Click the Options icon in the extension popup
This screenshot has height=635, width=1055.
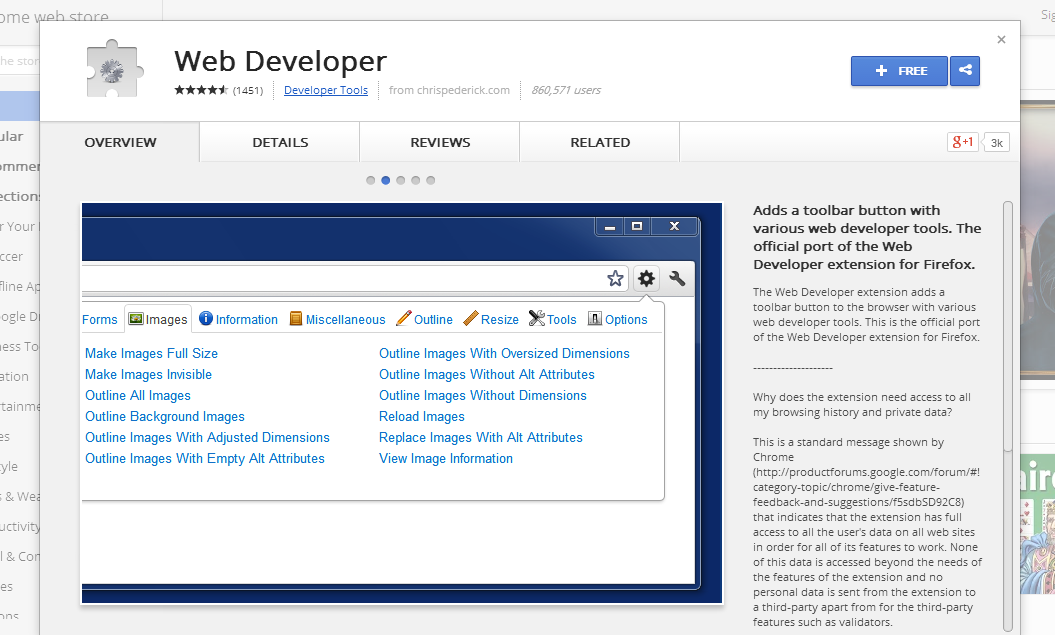(597, 319)
